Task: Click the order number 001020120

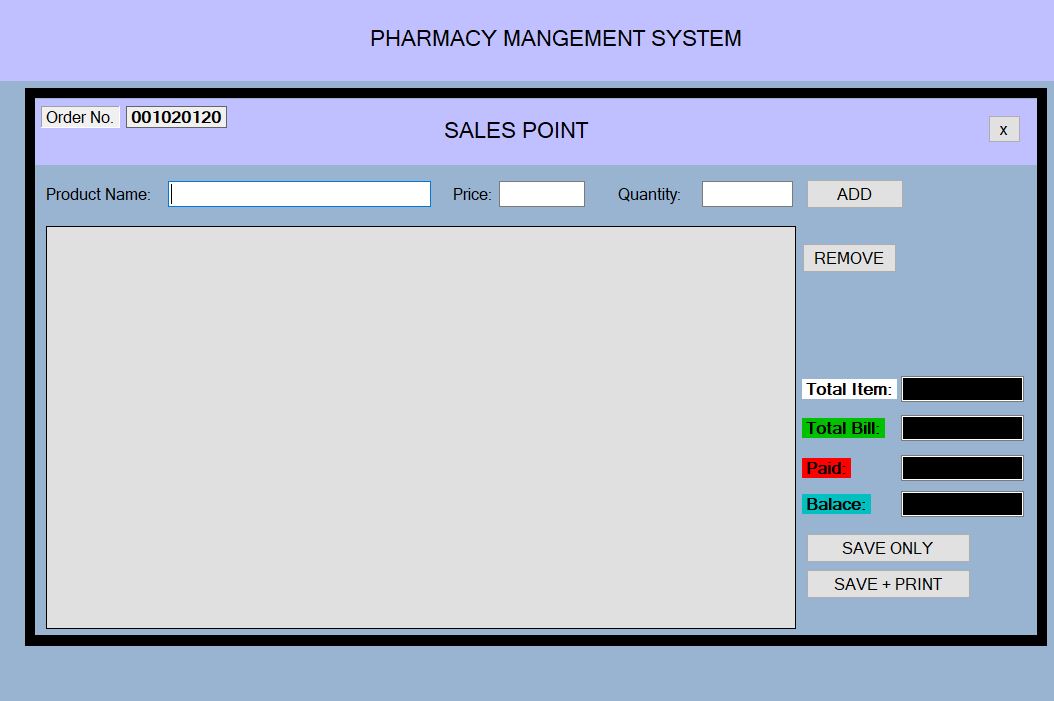Action: 176,117
